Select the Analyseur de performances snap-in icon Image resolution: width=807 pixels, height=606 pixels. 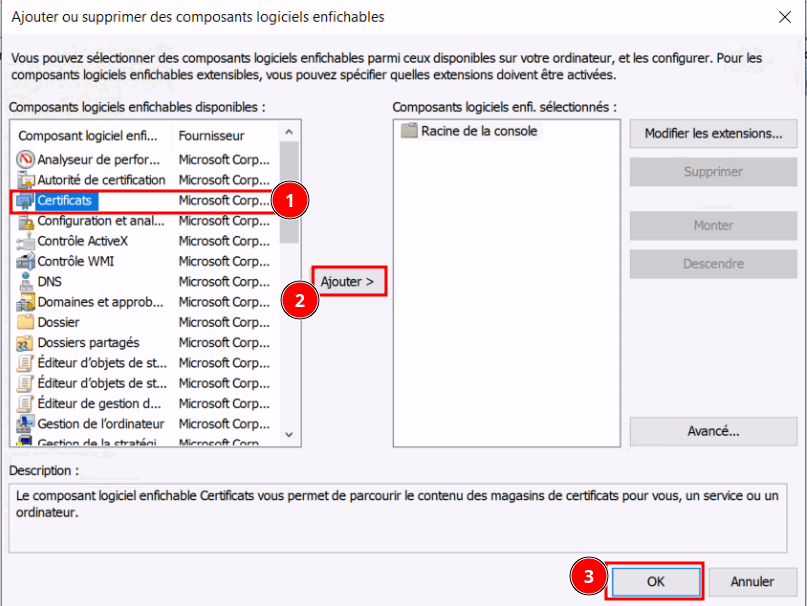tap(26, 159)
